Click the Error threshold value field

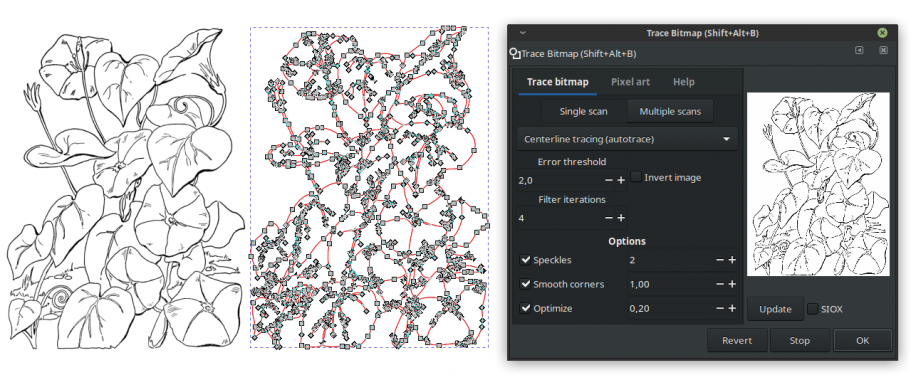click(559, 181)
